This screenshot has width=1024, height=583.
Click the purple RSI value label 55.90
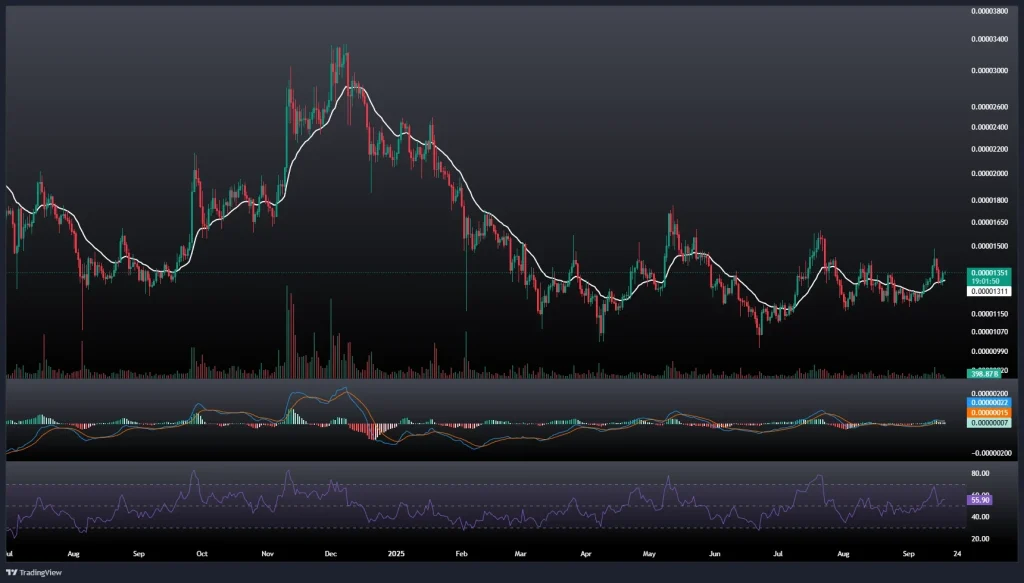(x=980, y=498)
